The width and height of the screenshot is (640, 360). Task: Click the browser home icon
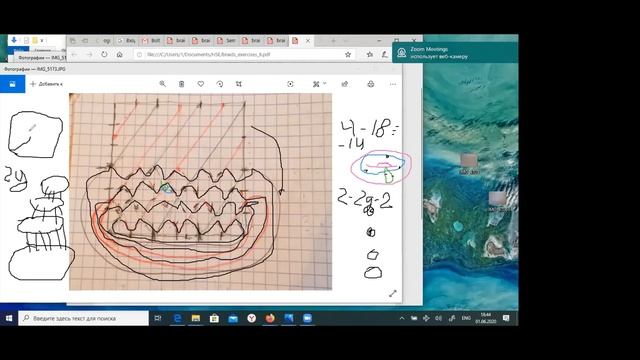[x=120, y=54]
